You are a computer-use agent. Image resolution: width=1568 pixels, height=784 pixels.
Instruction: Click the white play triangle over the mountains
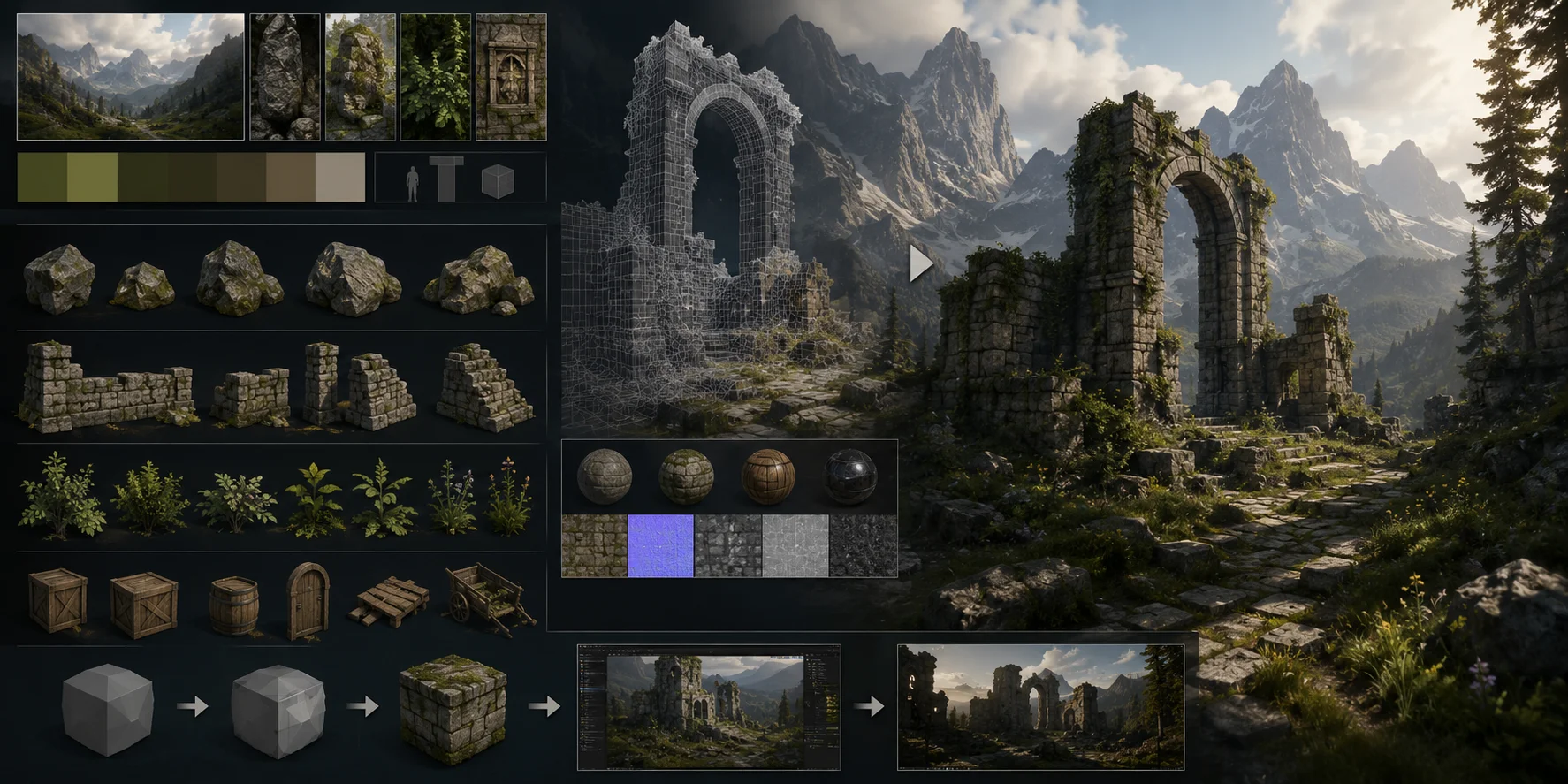point(921,263)
